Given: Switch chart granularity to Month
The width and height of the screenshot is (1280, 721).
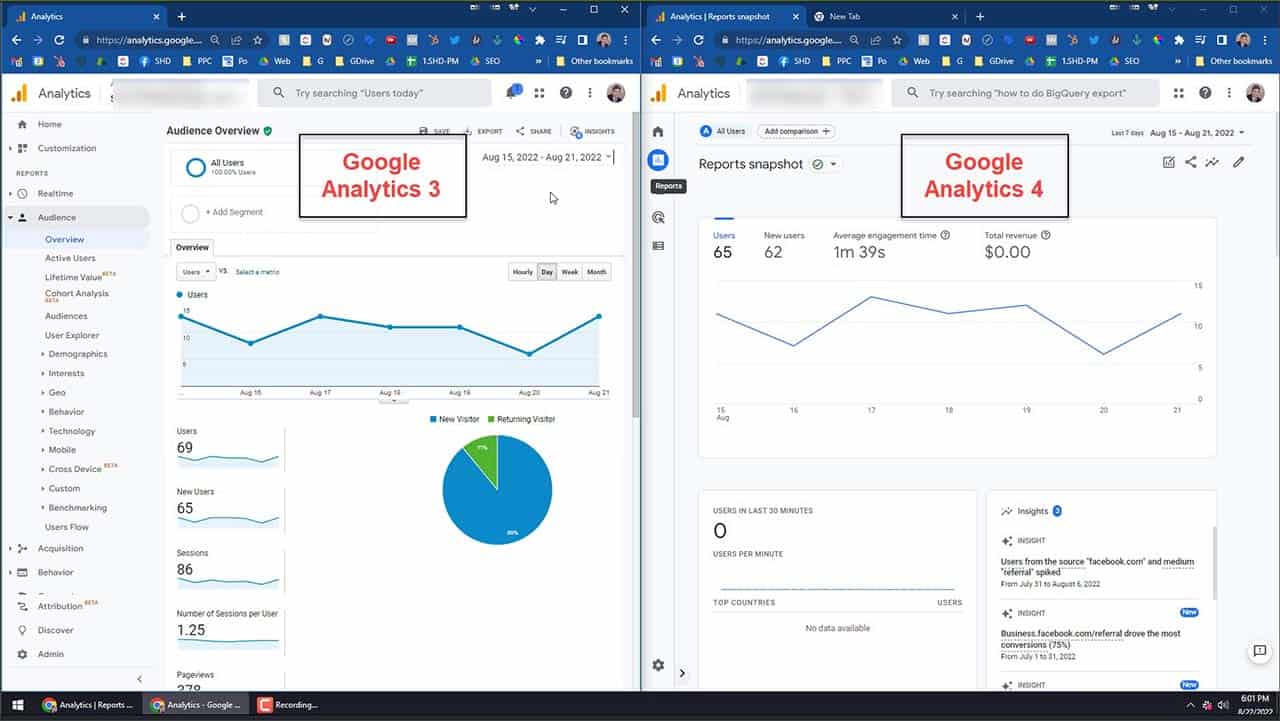Looking at the screenshot, I should pos(596,272).
